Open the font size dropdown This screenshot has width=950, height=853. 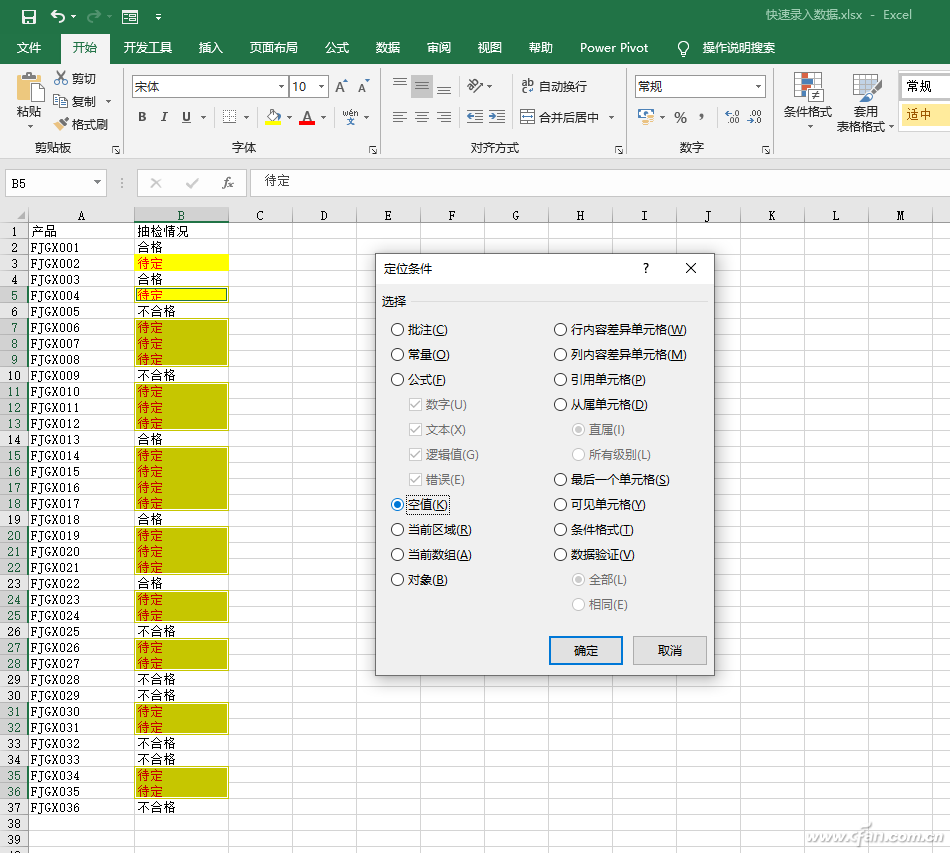coord(322,87)
